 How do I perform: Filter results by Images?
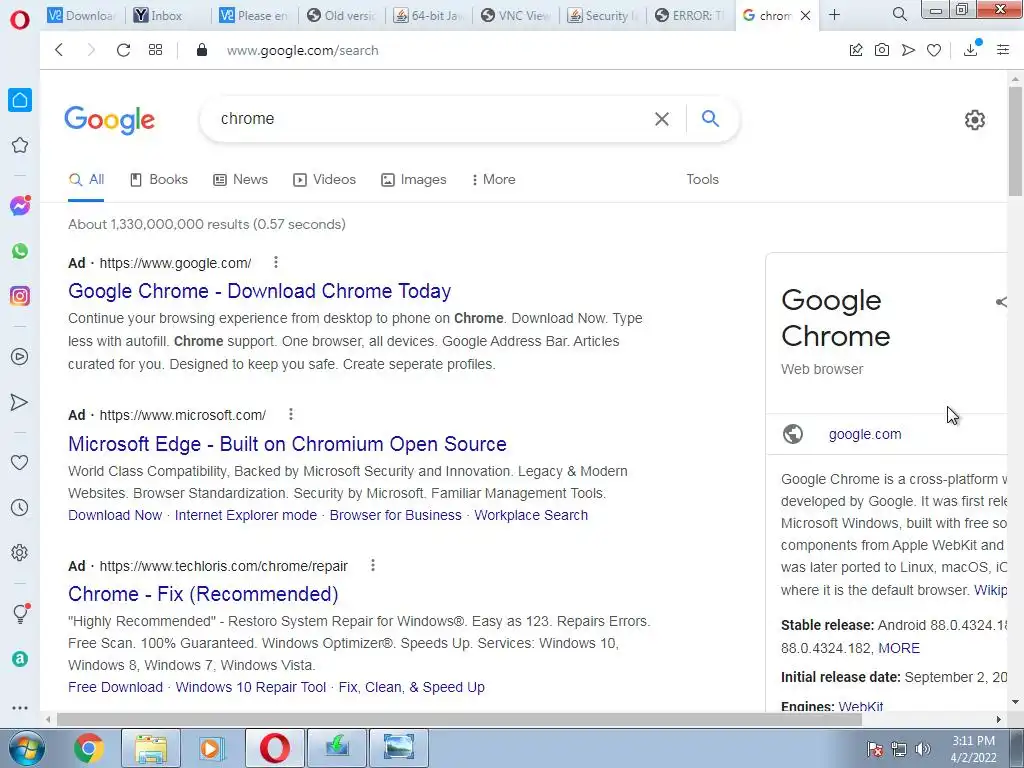414,180
